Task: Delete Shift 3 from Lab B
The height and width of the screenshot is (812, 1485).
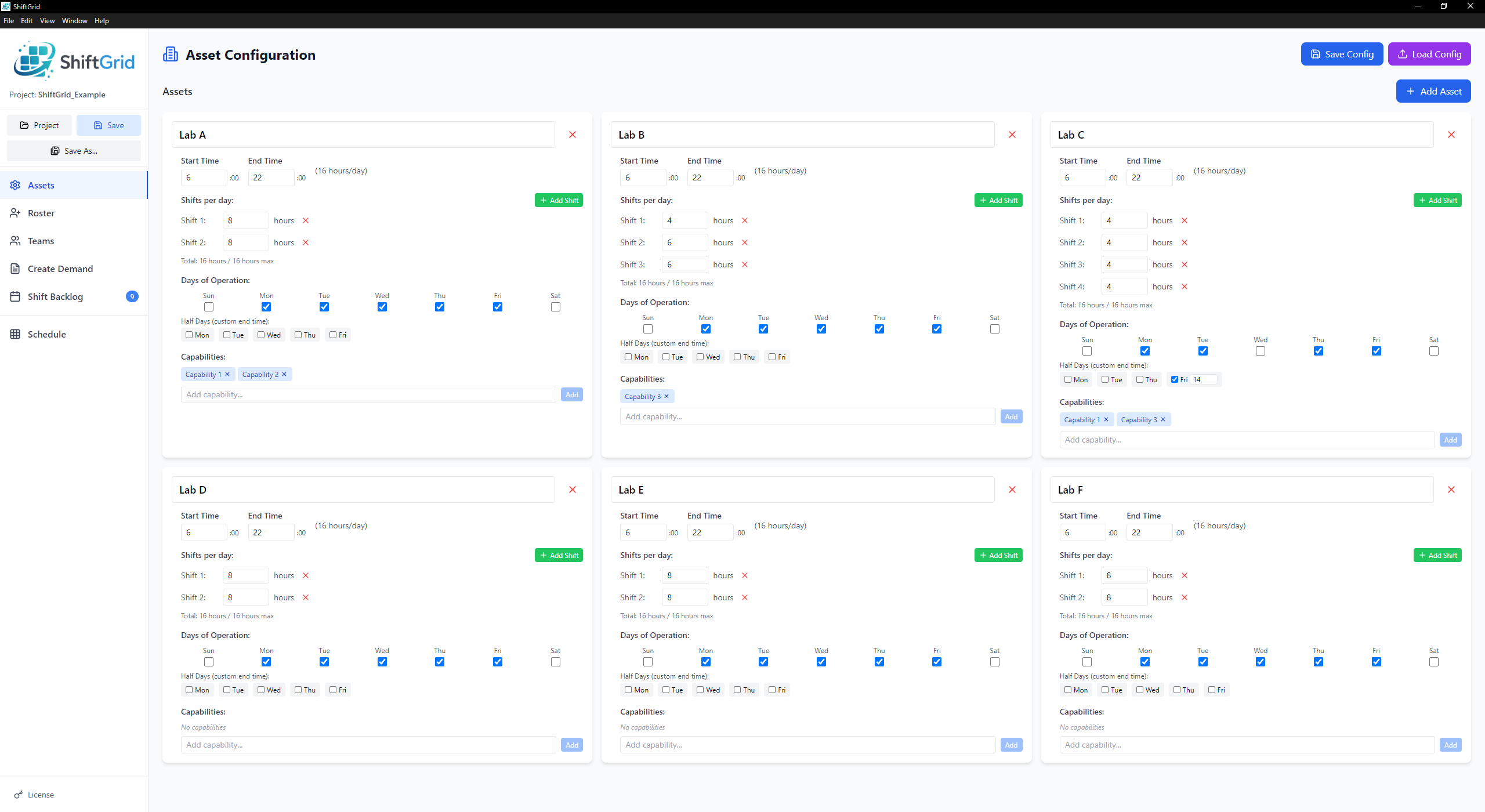Action: click(x=745, y=264)
